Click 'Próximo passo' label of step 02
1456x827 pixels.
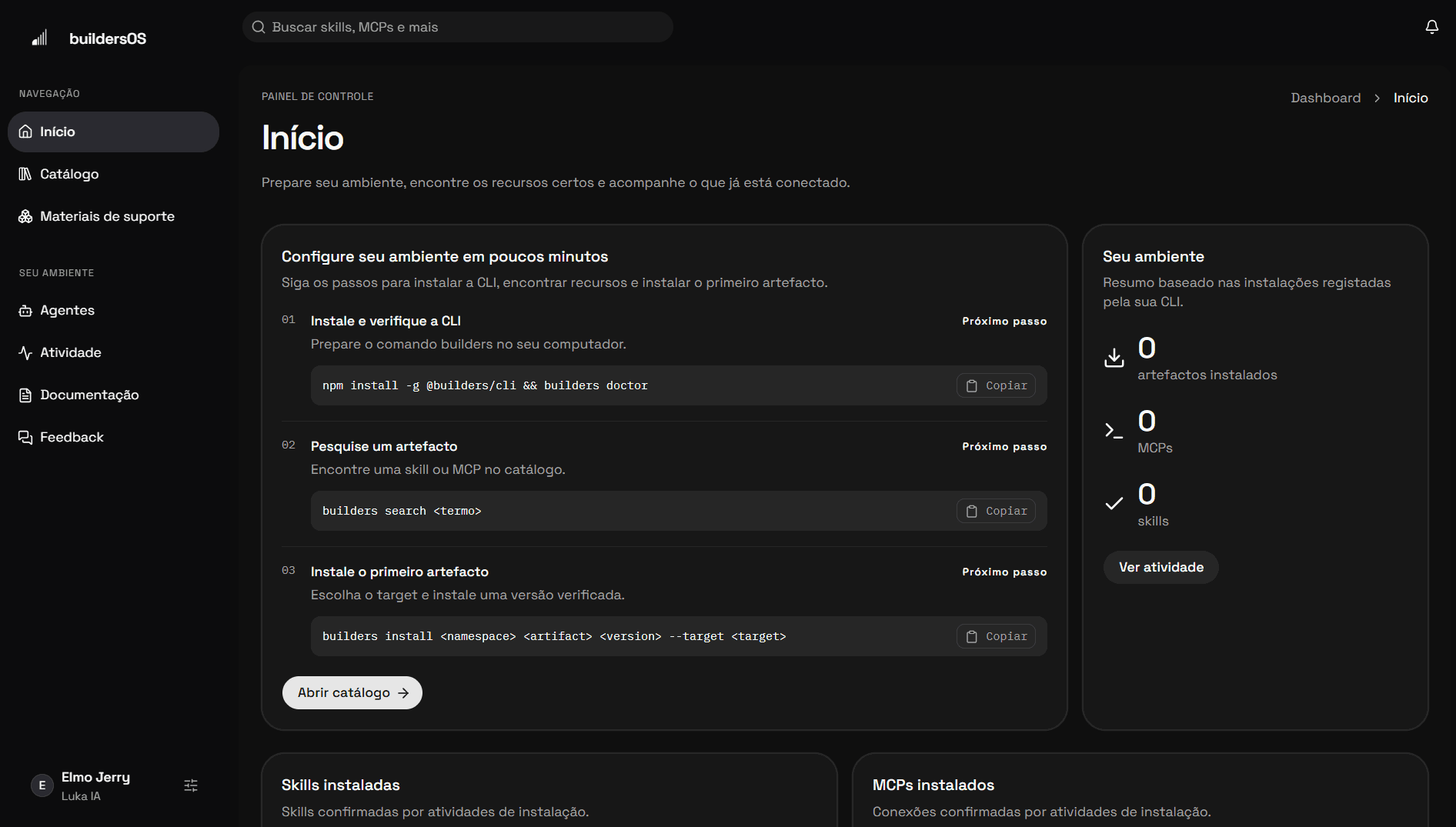point(1004,446)
